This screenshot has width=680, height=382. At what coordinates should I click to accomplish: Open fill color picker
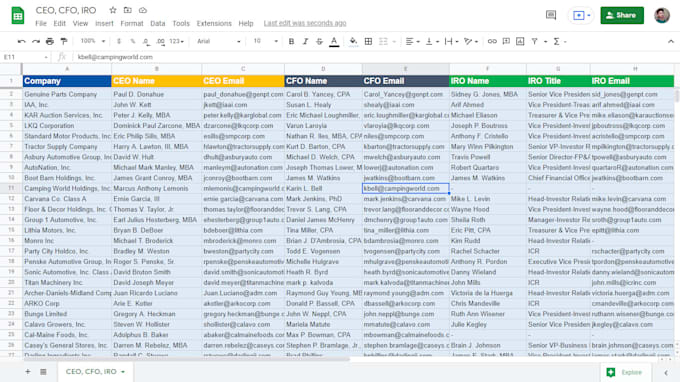[x=353, y=41]
